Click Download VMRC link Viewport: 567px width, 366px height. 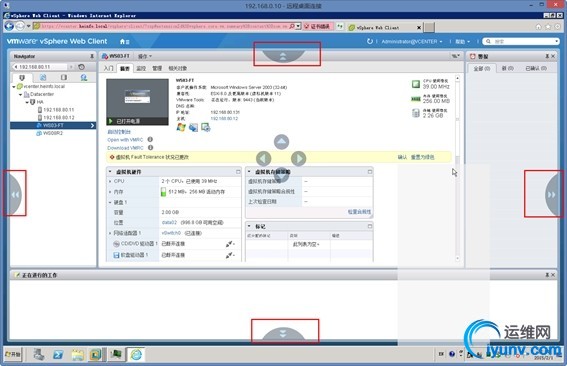[125, 148]
